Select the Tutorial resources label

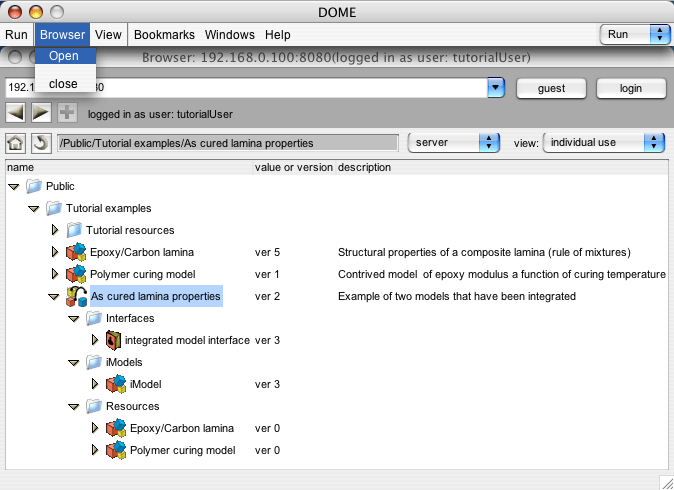[x=130, y=230]
